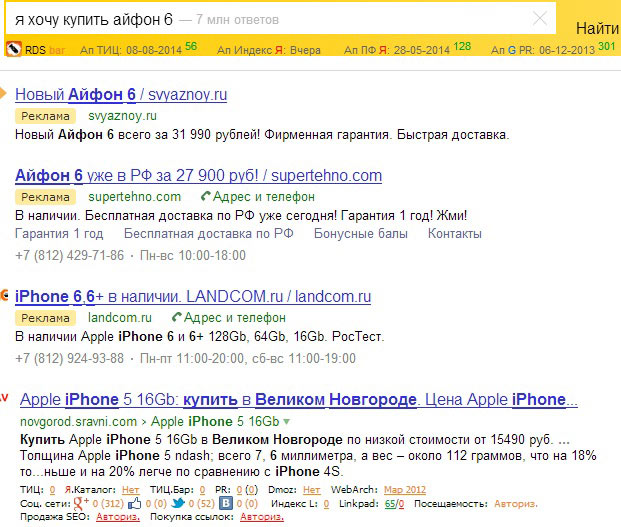Click the Twitter bird icon
Image resolution: width=621 pixels, height=527 pixels.
pos(178,503)
